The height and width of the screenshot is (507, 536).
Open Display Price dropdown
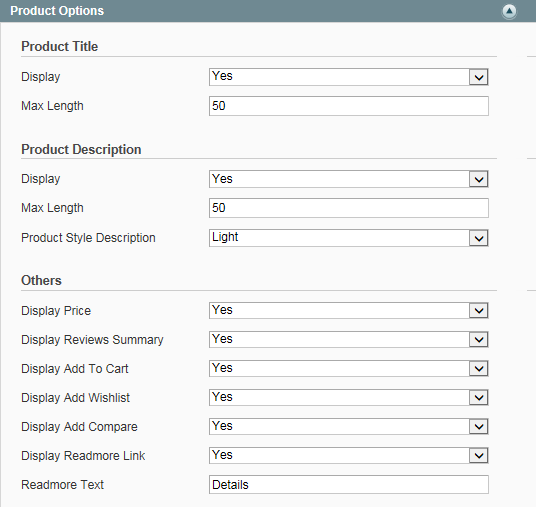pyautogui.click(x=349, y=310)
